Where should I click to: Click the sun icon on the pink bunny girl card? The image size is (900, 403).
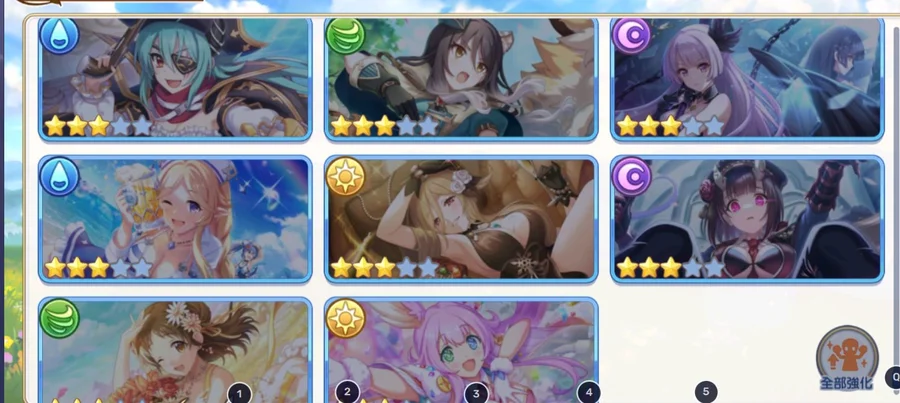[346, 318]
